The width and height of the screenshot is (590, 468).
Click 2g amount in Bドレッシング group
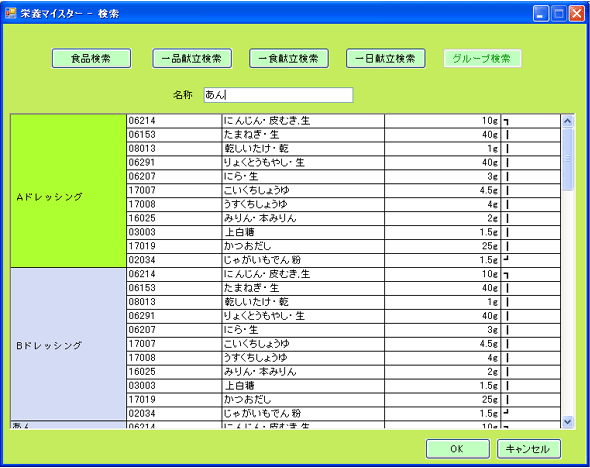(x=442, y=372)
